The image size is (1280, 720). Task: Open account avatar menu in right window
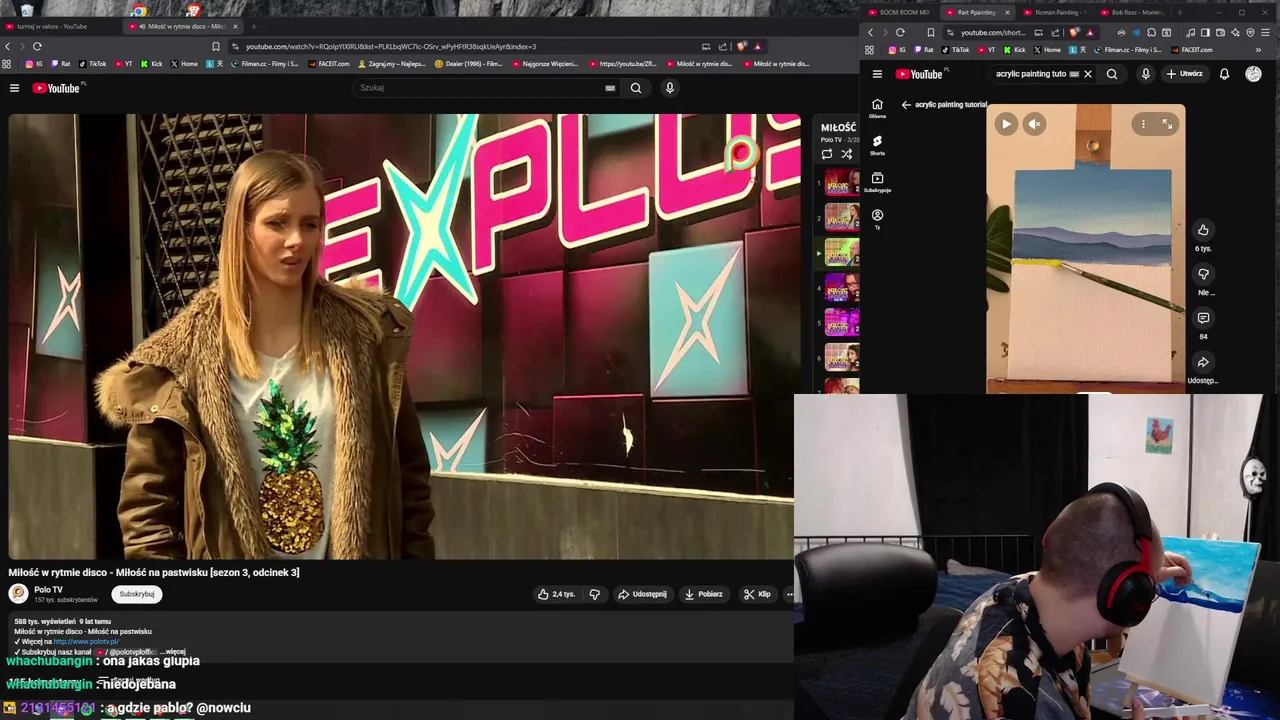(1253, 74)
